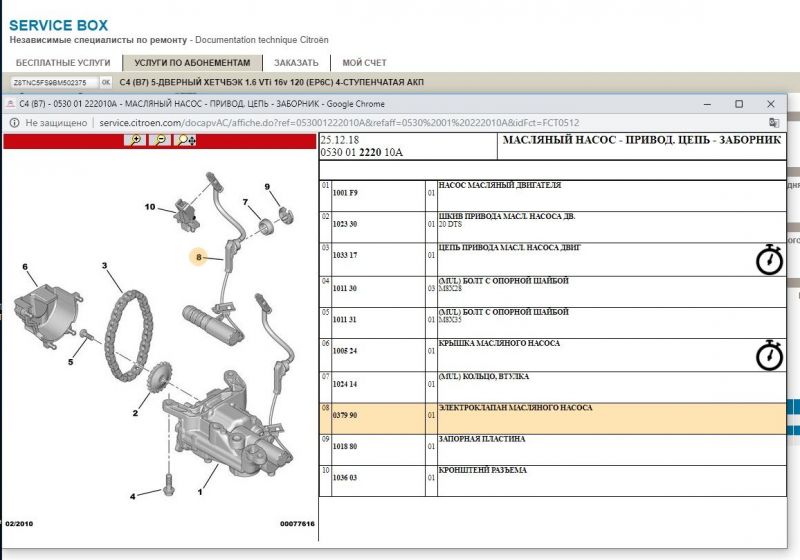Click stopwatch icon in row 03
The height and width of the screenshot is (560, 800).
coord(769,259)
